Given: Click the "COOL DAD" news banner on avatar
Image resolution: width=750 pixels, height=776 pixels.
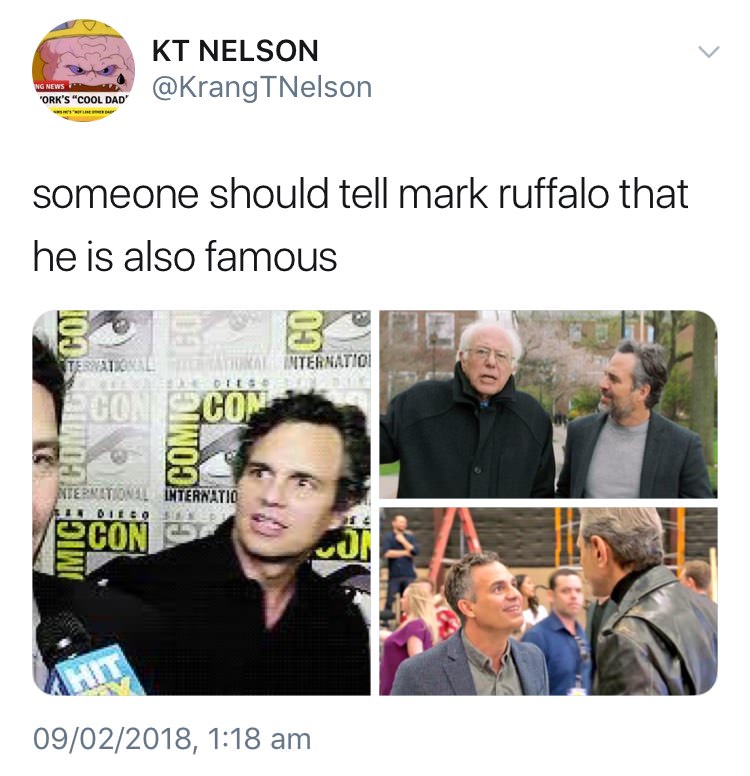Looking at the screenshot, I should coord(83,99).
